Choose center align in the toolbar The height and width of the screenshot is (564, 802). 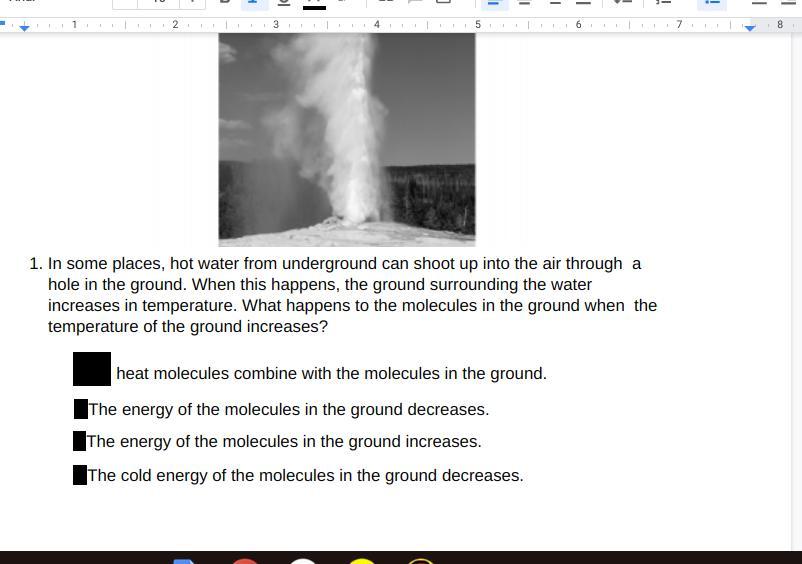[524, 3]
